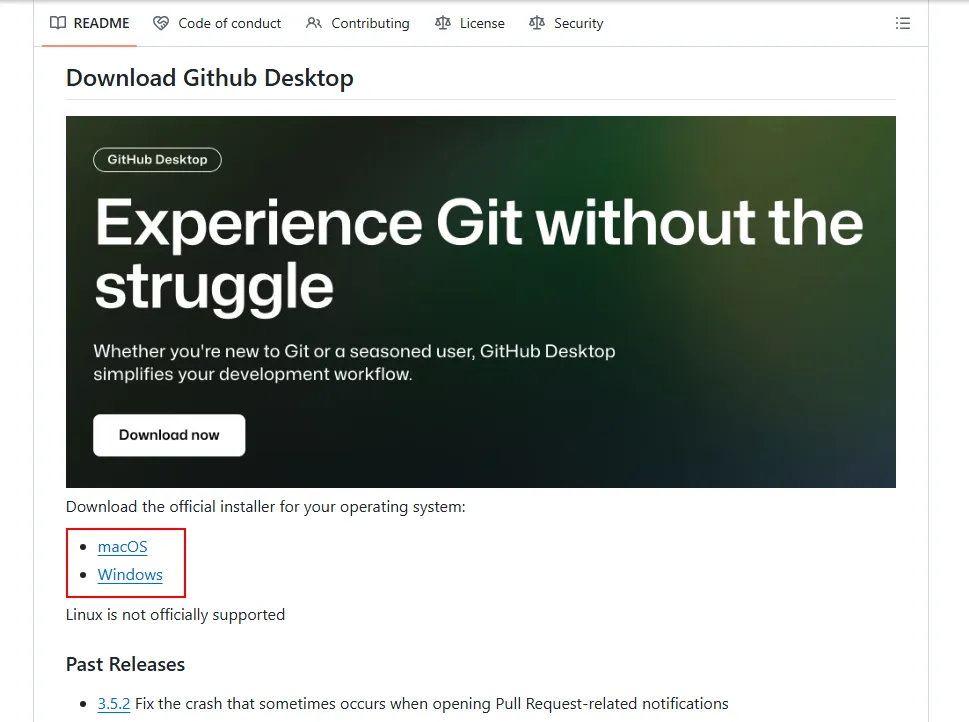This screenshot has height=722, width=969.
Task: Open the Windows installer link
Action: pos(130,575)
